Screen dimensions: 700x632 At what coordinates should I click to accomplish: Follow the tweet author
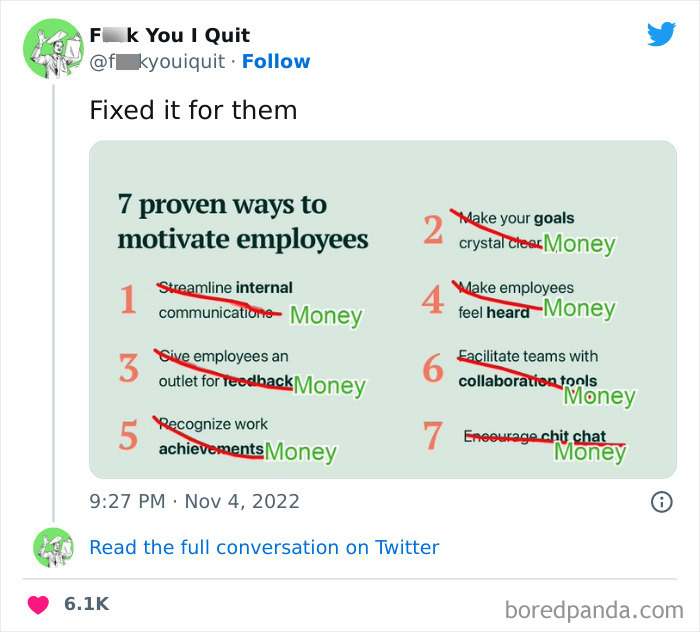point(275,62)
